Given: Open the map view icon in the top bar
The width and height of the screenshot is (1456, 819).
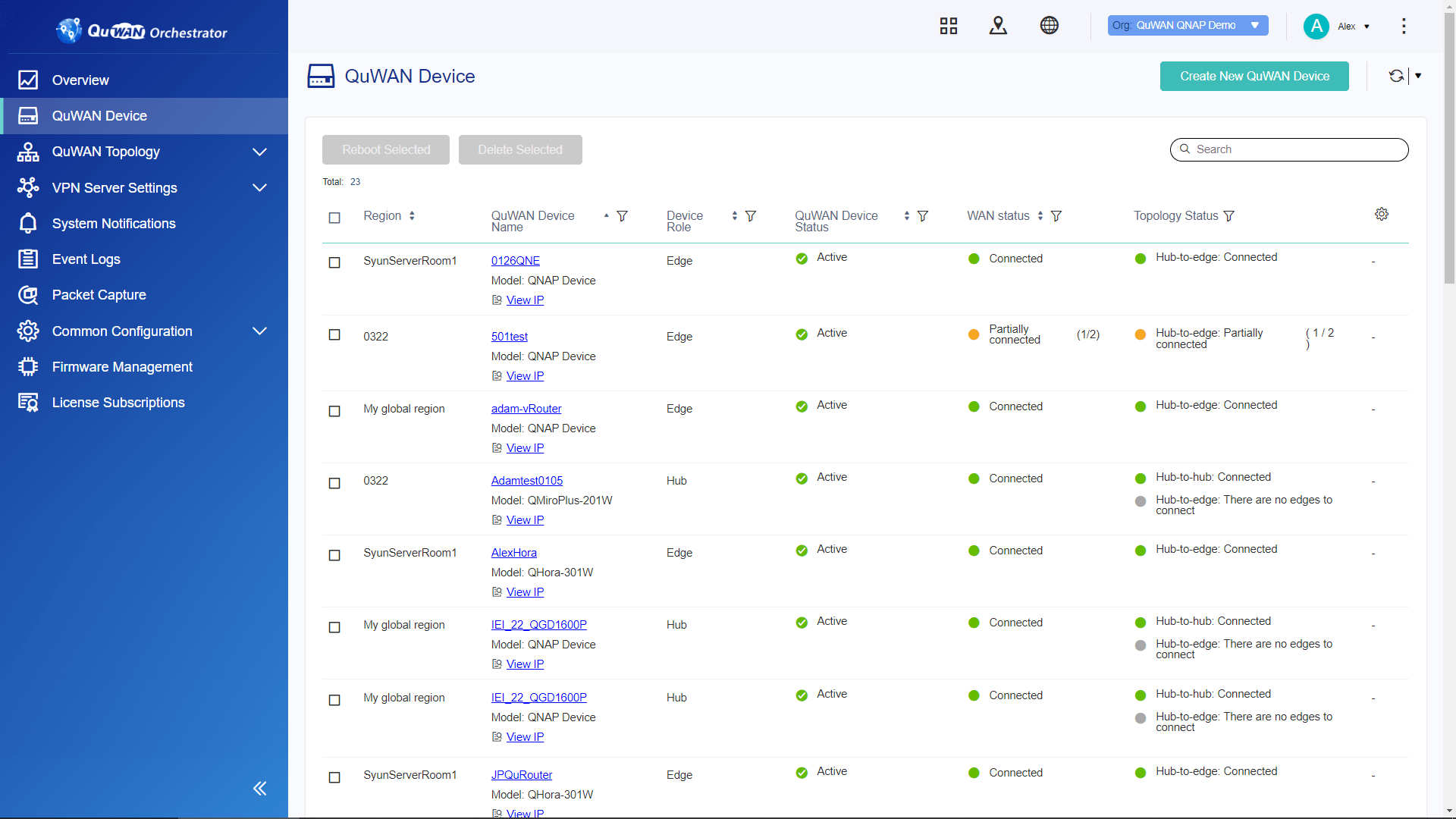Looking at the screenshot, I should 998,25.
